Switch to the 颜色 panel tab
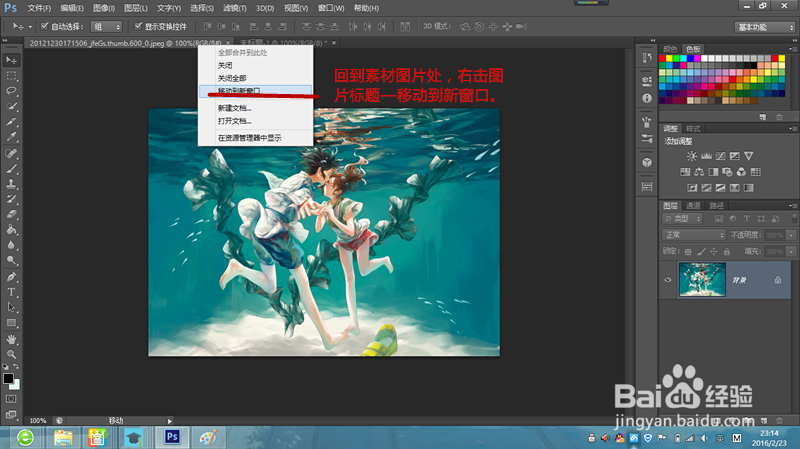The height and width of the screenshot is (449, 800). (670, 49)
